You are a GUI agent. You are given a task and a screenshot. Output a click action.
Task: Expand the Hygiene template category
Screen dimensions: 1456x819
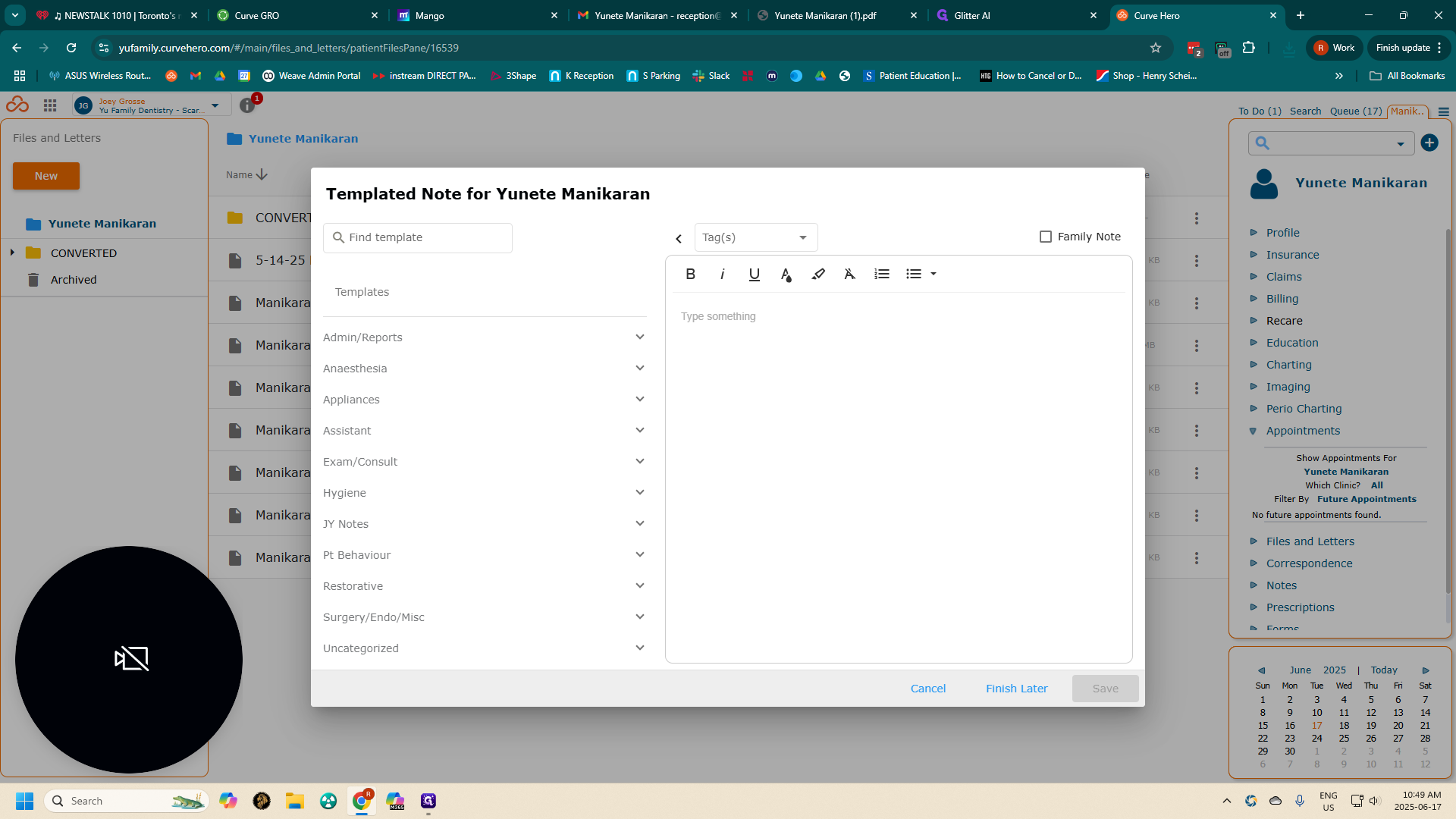484,493
